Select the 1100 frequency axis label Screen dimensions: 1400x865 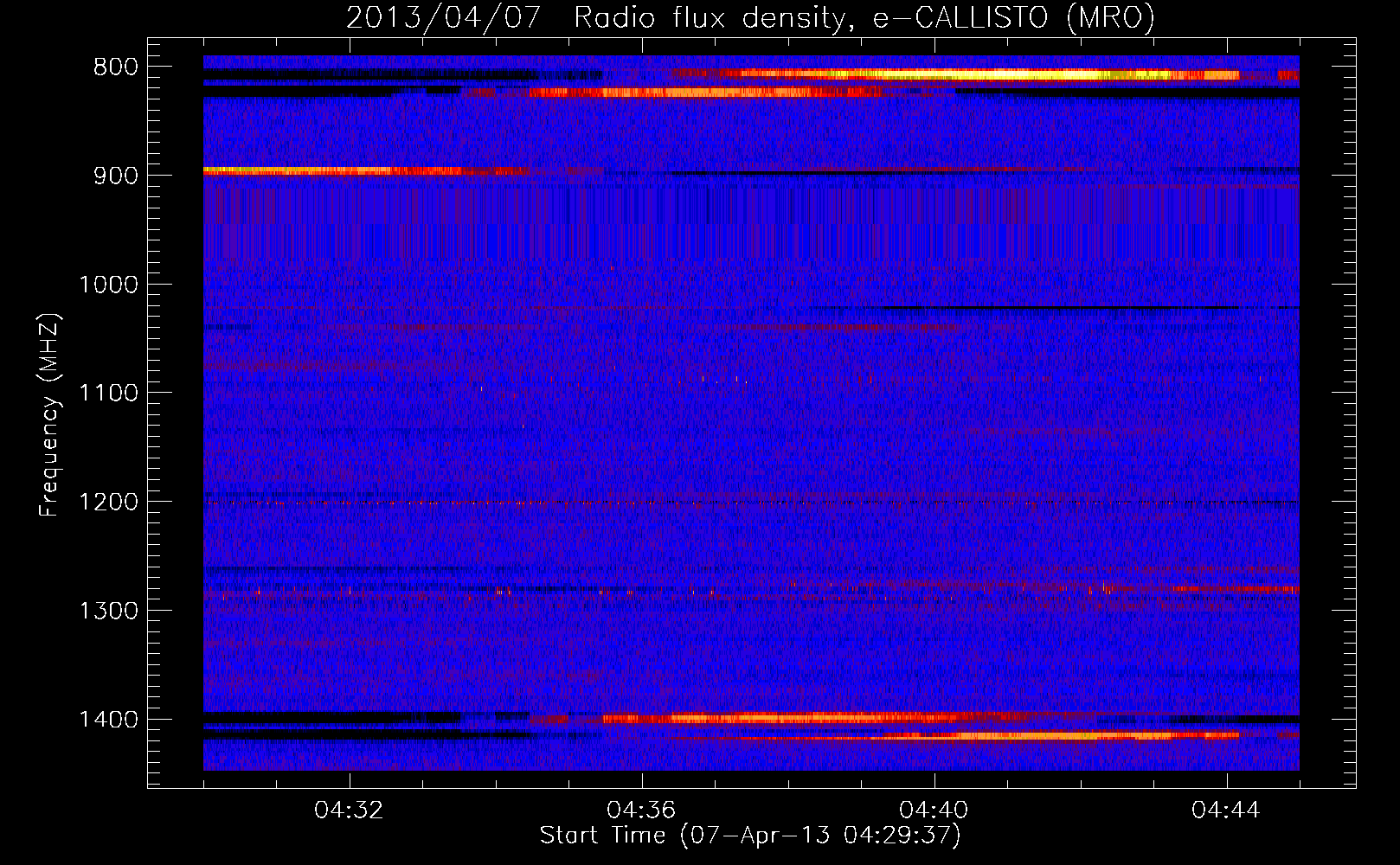(x=107, y=394)
